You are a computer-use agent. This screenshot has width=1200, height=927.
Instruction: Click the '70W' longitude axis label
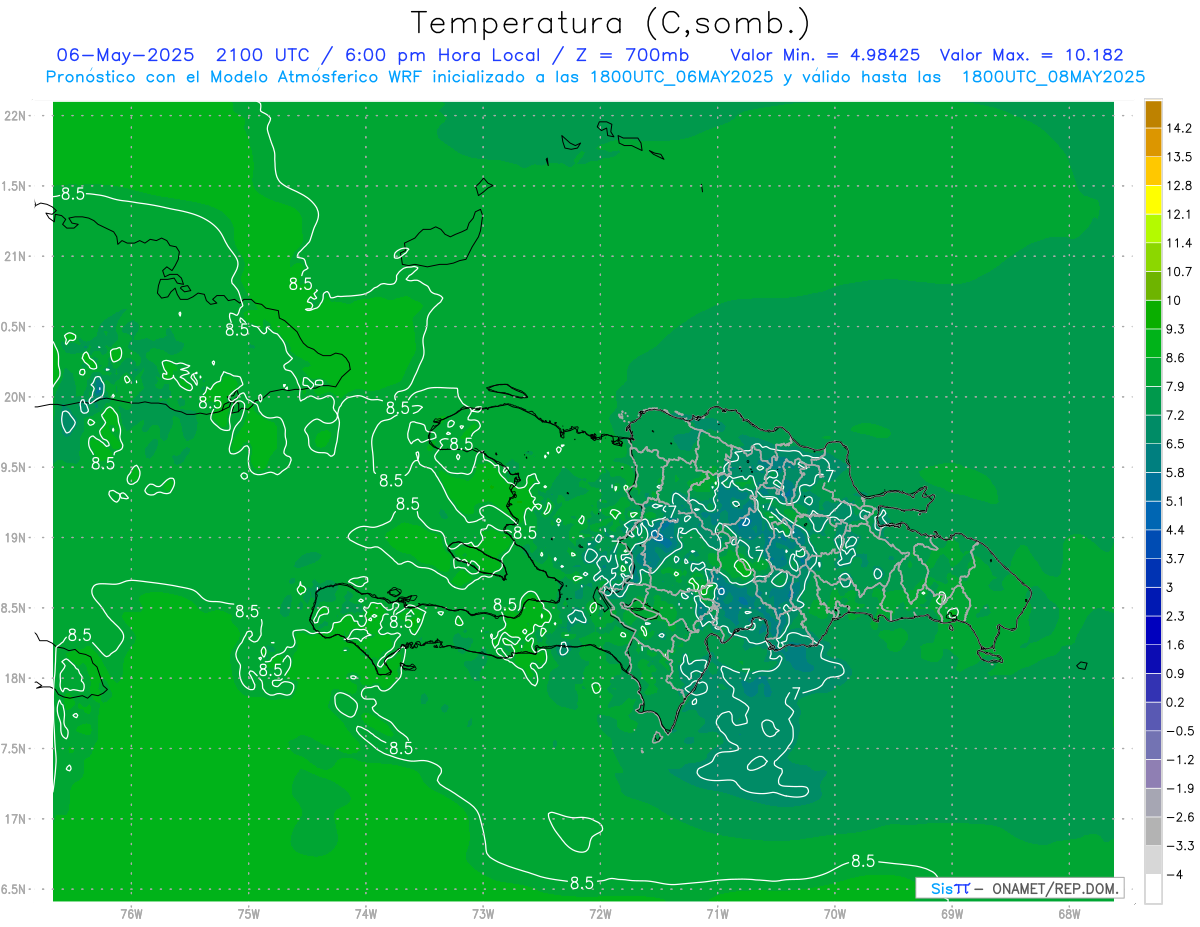(835, 913)
